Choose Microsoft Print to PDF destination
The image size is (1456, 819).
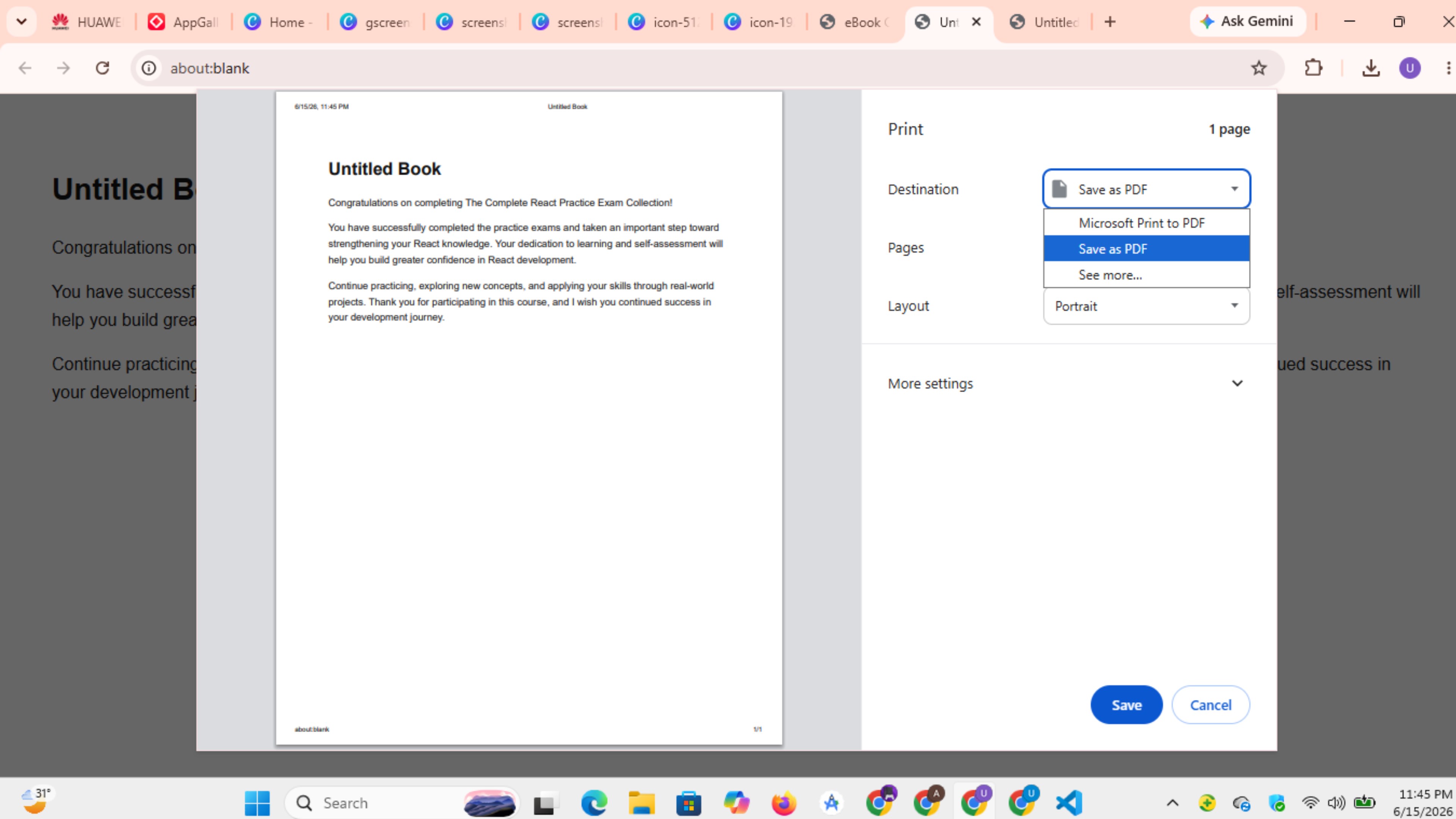tap(1146, 223)
